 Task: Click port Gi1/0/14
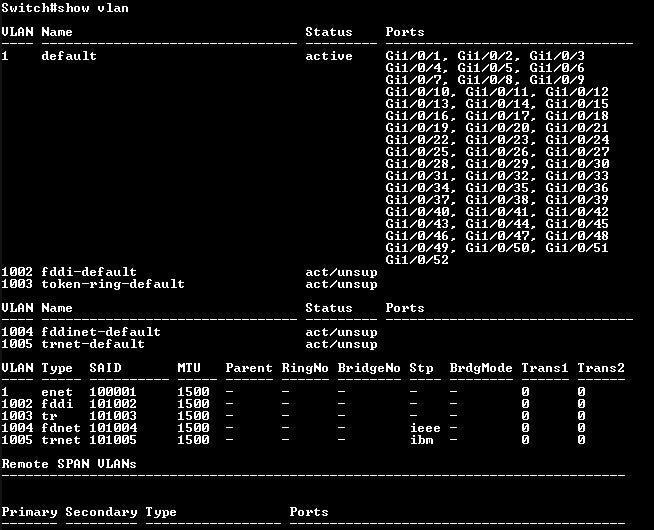point(497,104)
